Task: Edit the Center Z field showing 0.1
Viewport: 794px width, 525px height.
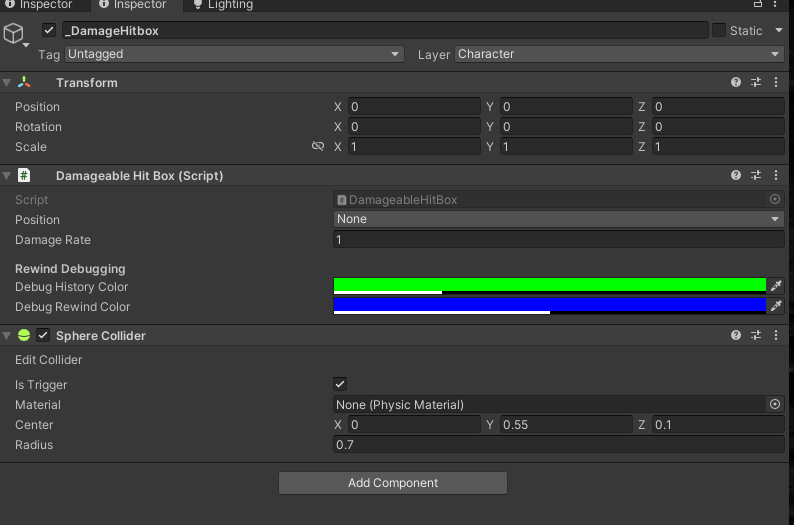Action: 718,425
